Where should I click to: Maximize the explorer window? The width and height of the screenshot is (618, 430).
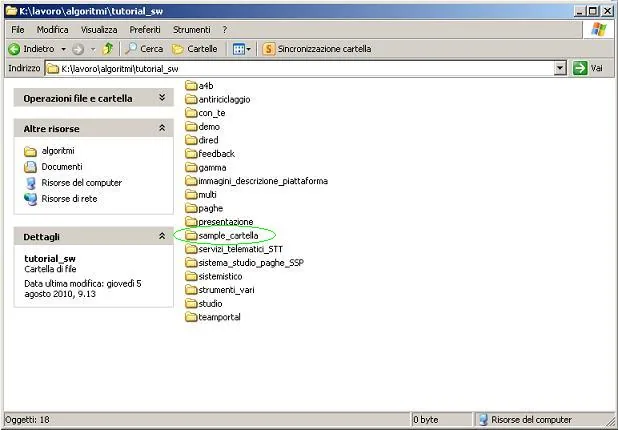click(x=593, y=11)
